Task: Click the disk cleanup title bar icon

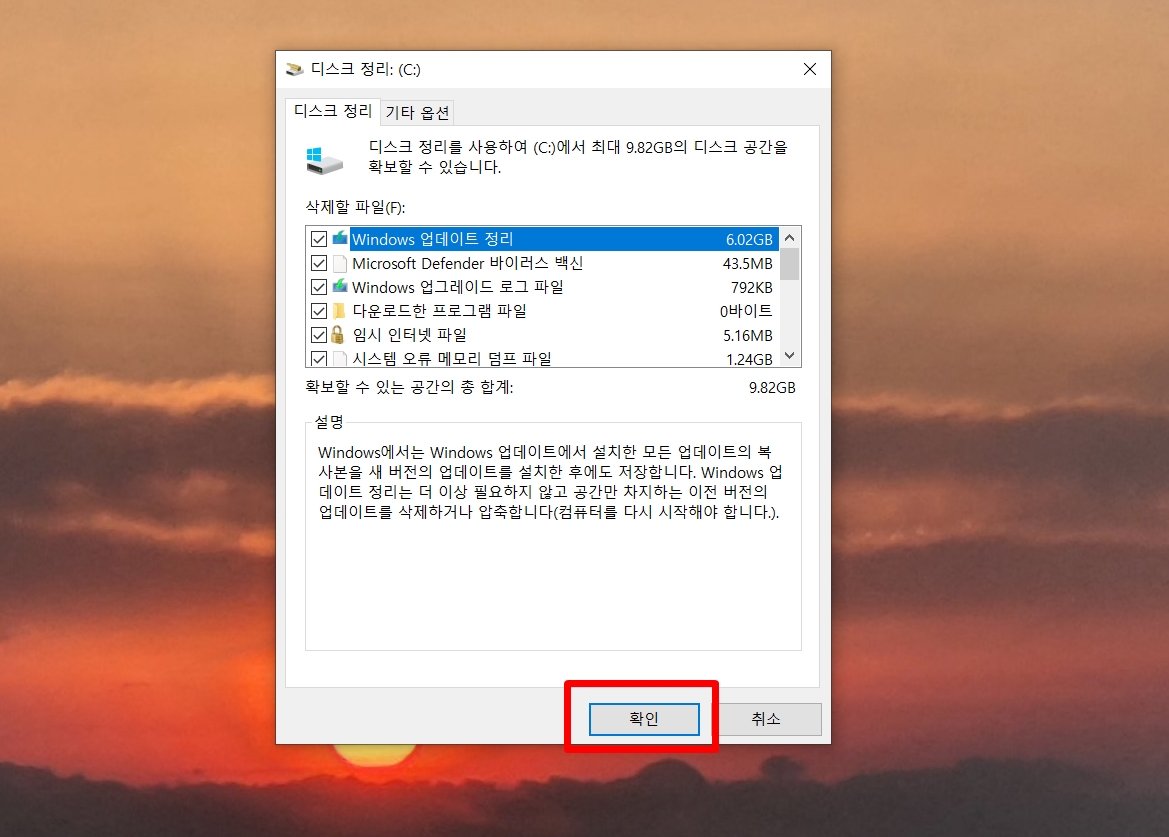Action: click(295, 69)
